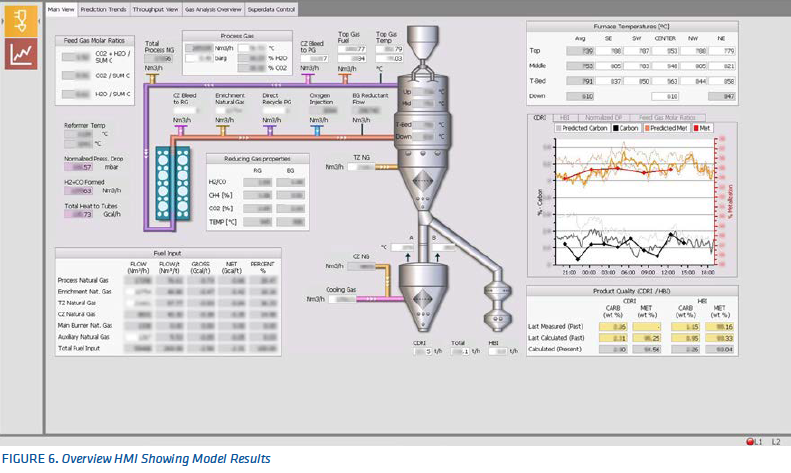Click the H2O / SUM C value field
The height and width of the screenshot is (473, 791).
tap(76, 94)
